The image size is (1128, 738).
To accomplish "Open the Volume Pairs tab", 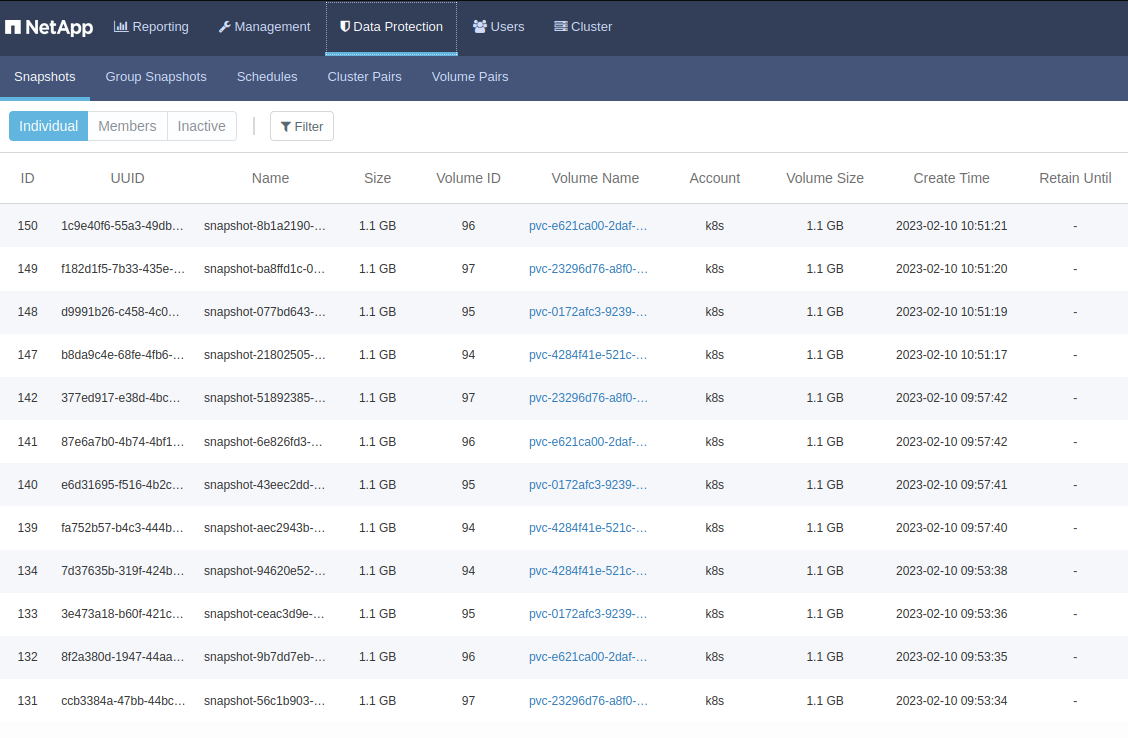I will coord(470,77).
